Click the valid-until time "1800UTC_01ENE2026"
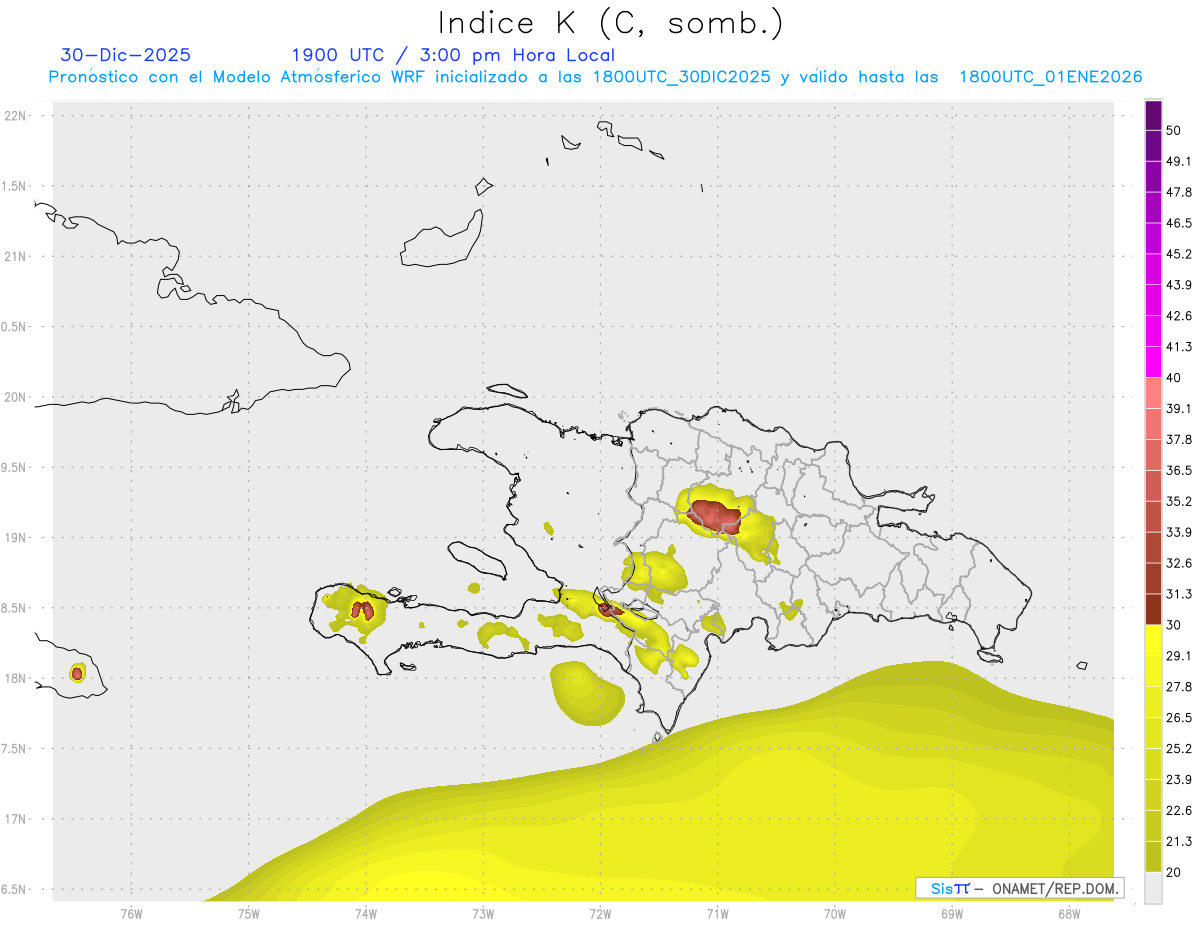This screenshot has width=1200, height=927. [x=1051, y=77]
